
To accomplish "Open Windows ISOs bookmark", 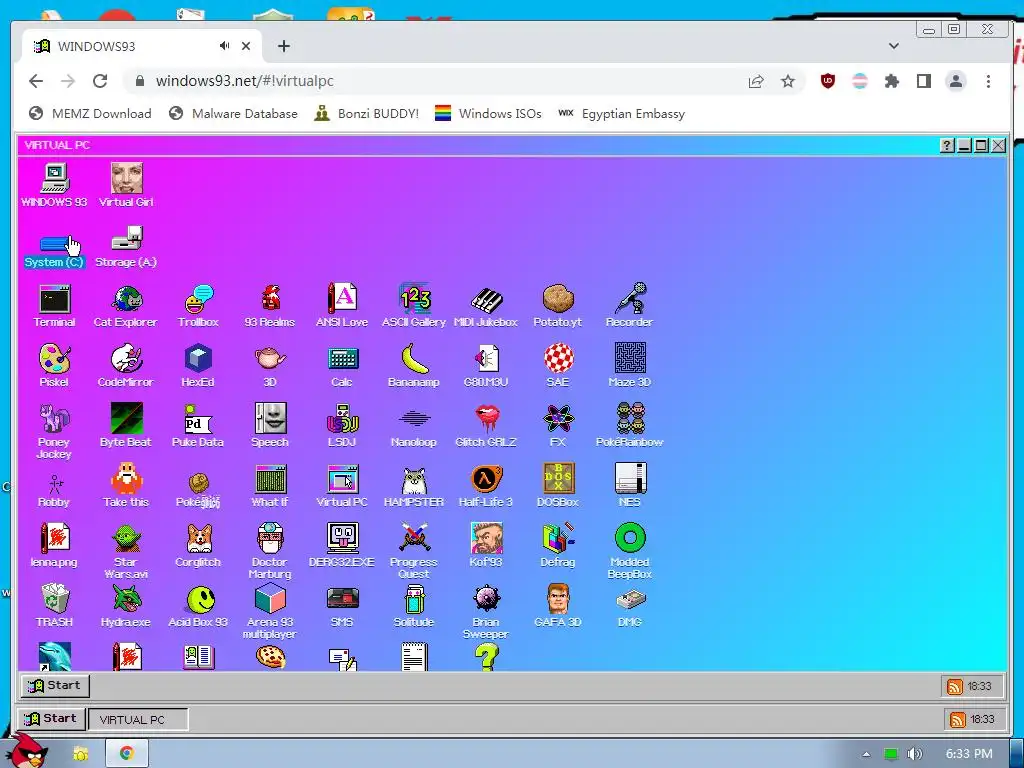I will coord(488,114).
